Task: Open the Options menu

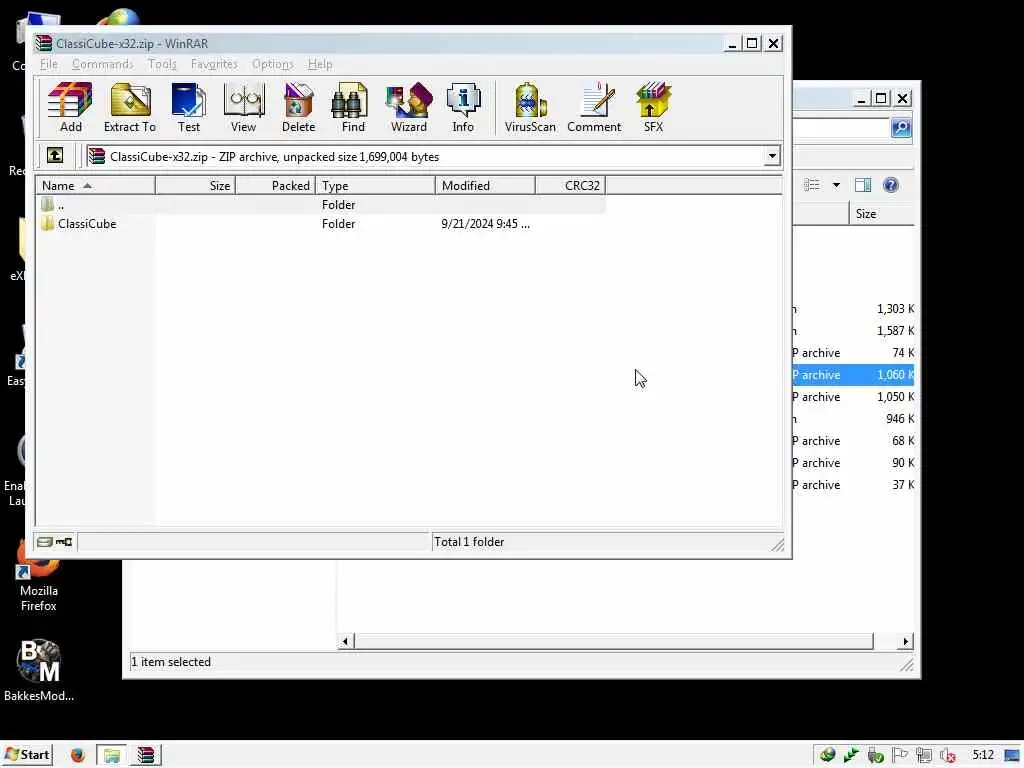Action: pos(273,64)
